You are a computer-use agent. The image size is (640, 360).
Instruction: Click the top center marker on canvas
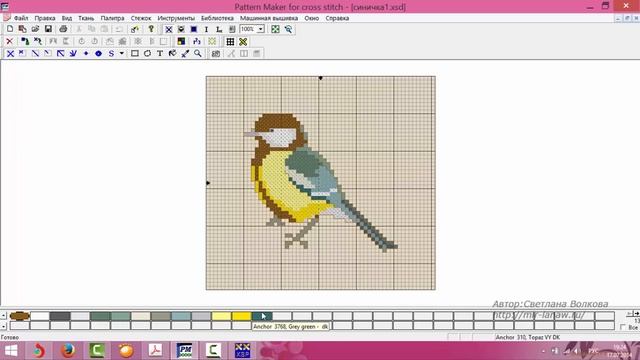pos(320,78)
